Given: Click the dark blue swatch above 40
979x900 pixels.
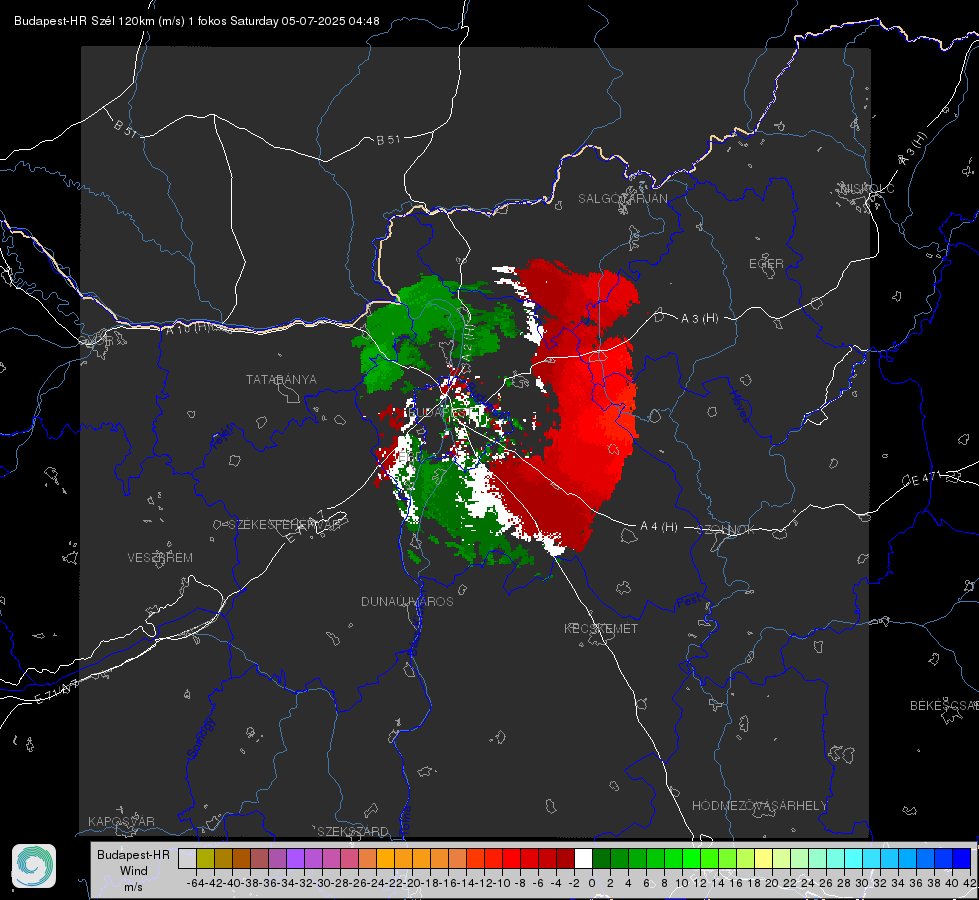Looking at the screenshot, I should 962,858.
